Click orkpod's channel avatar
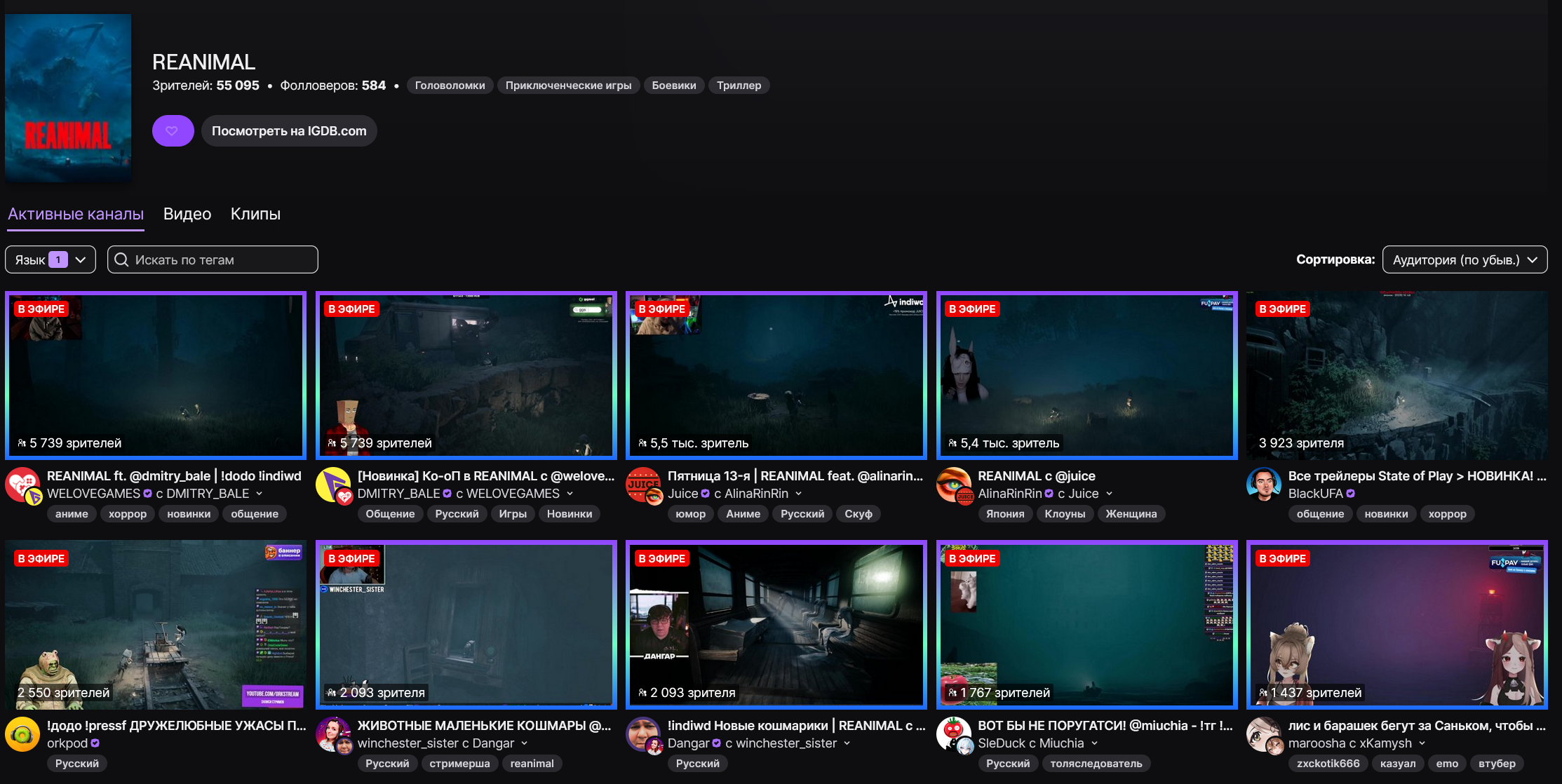 pos(22,734)
